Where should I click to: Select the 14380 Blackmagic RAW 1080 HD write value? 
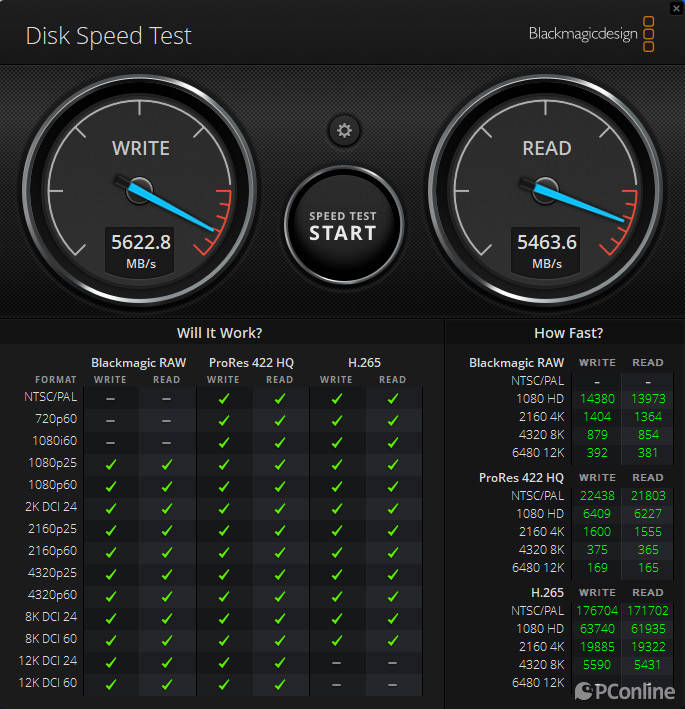pos(596,399)
